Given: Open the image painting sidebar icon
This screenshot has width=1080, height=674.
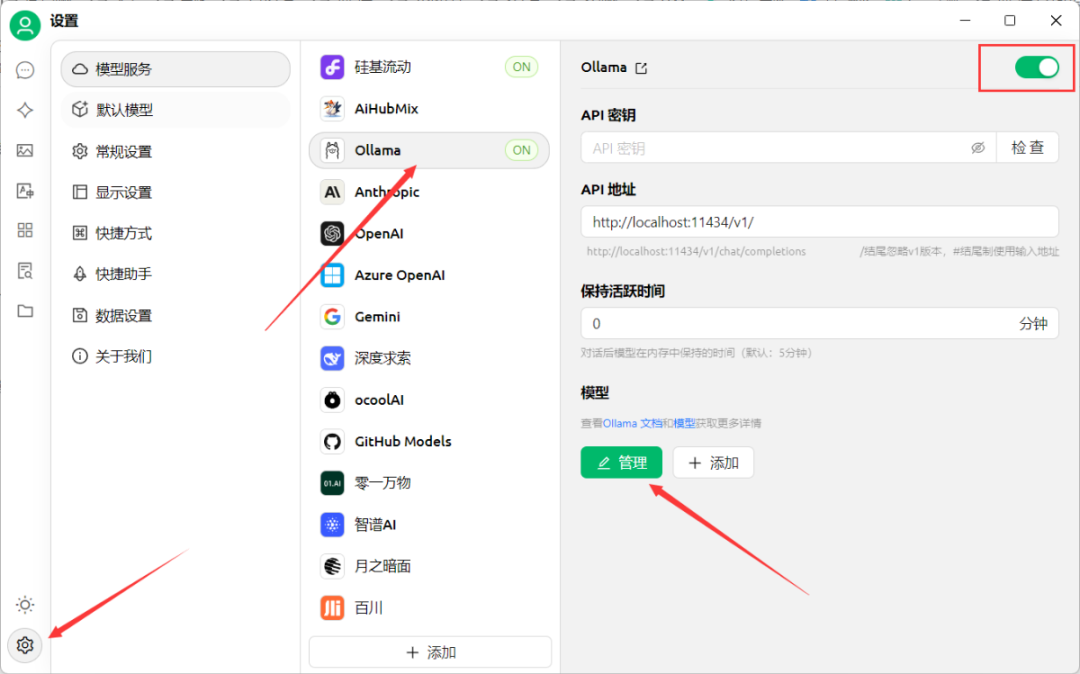Looking at the screenshot, I should [x=25, y=150].
